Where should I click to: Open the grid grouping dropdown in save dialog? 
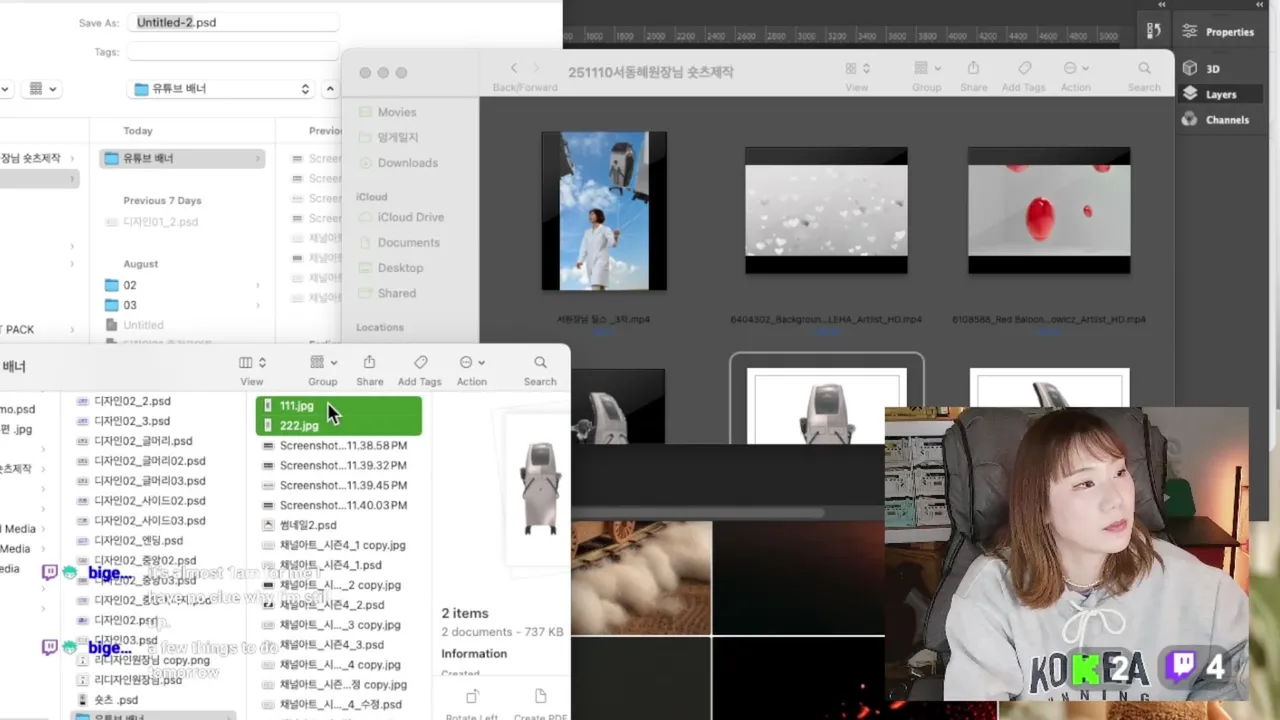pyautogui.click(x=43, y=89)
